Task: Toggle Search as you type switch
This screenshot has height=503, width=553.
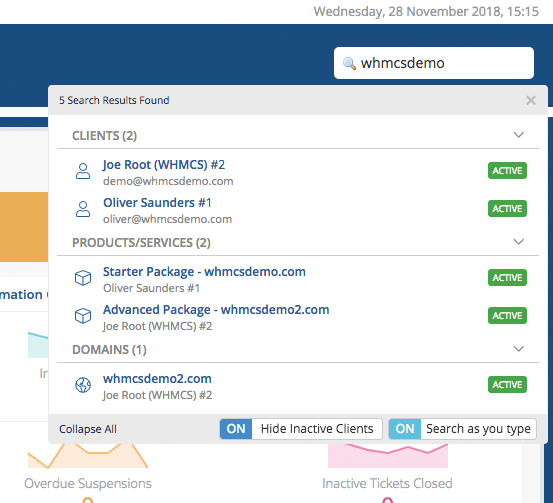Action: pos(462,429)
